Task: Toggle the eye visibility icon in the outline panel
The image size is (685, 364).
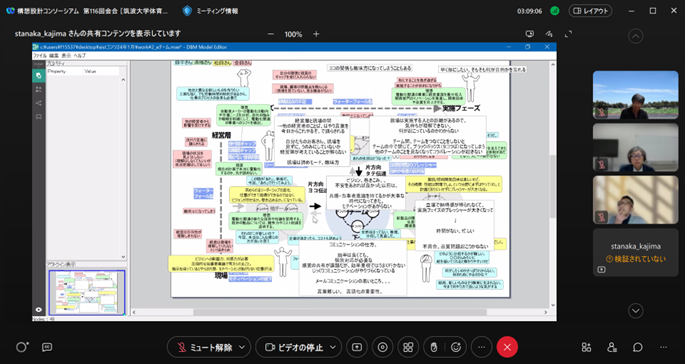Action: (38, 310)
